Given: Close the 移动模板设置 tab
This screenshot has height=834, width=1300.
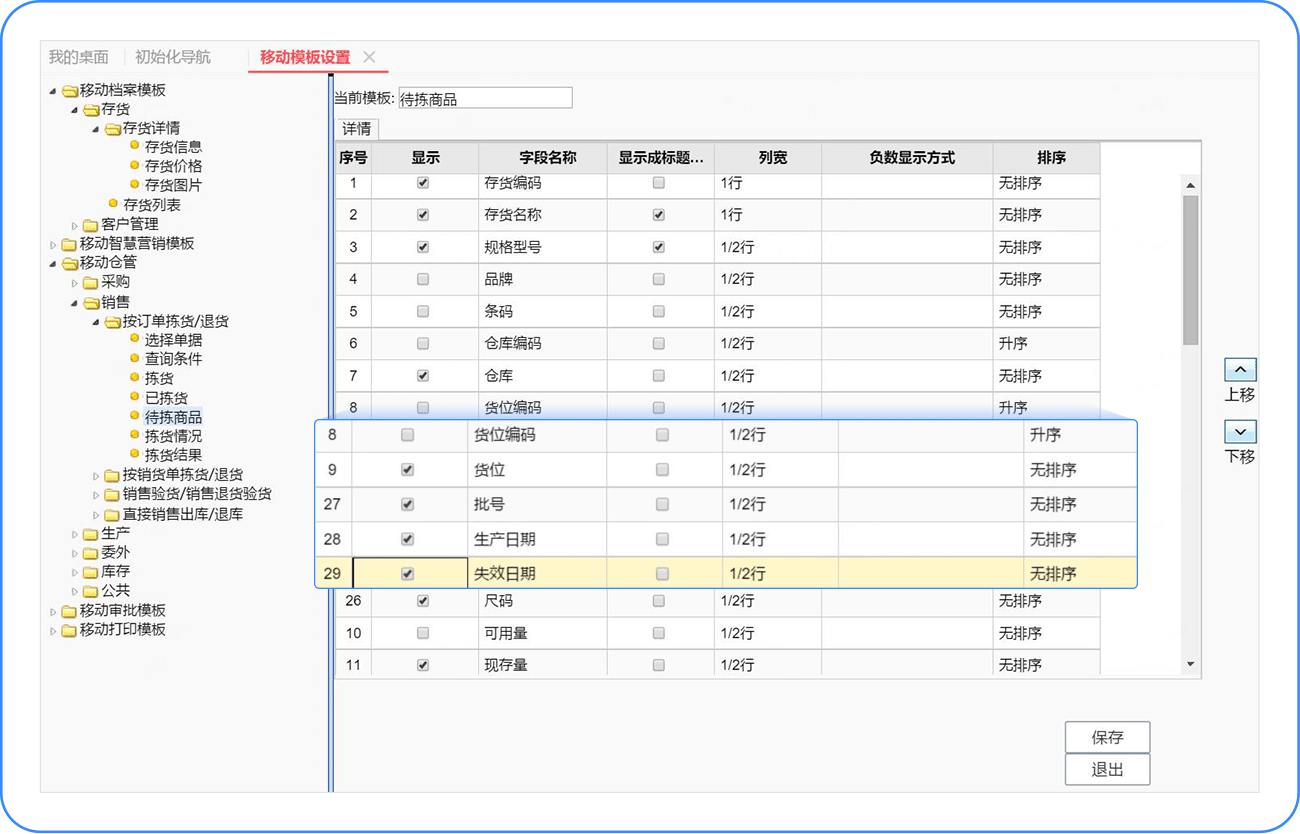Looking at the screenshot, I should [x=369, y=57].
